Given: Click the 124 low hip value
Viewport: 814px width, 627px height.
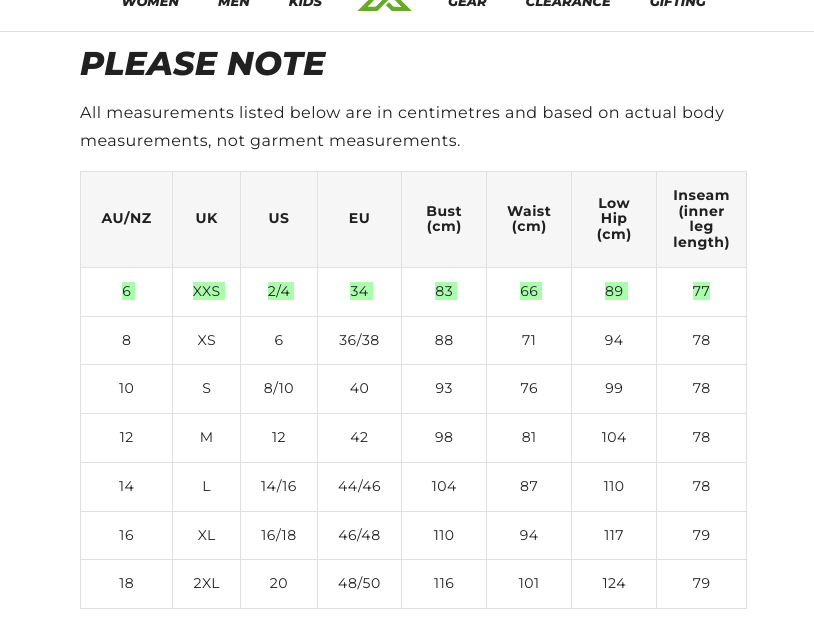Looking at the screenshot, I should 614,583.
